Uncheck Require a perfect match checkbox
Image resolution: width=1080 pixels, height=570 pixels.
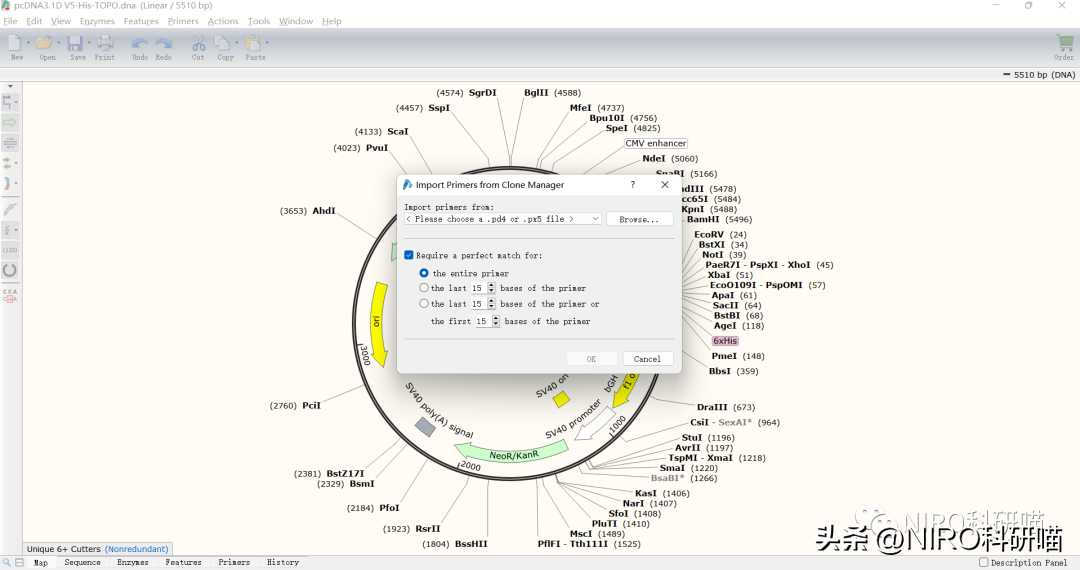409,256
